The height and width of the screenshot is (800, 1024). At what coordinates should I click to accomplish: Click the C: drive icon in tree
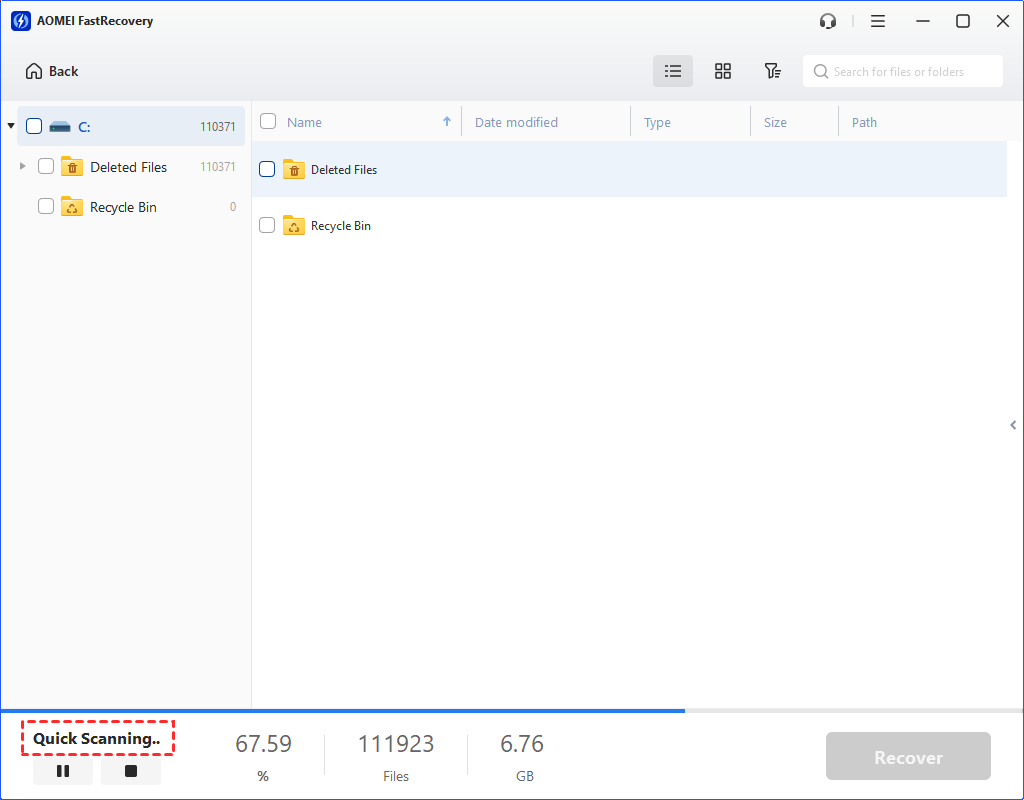point(60,126)
